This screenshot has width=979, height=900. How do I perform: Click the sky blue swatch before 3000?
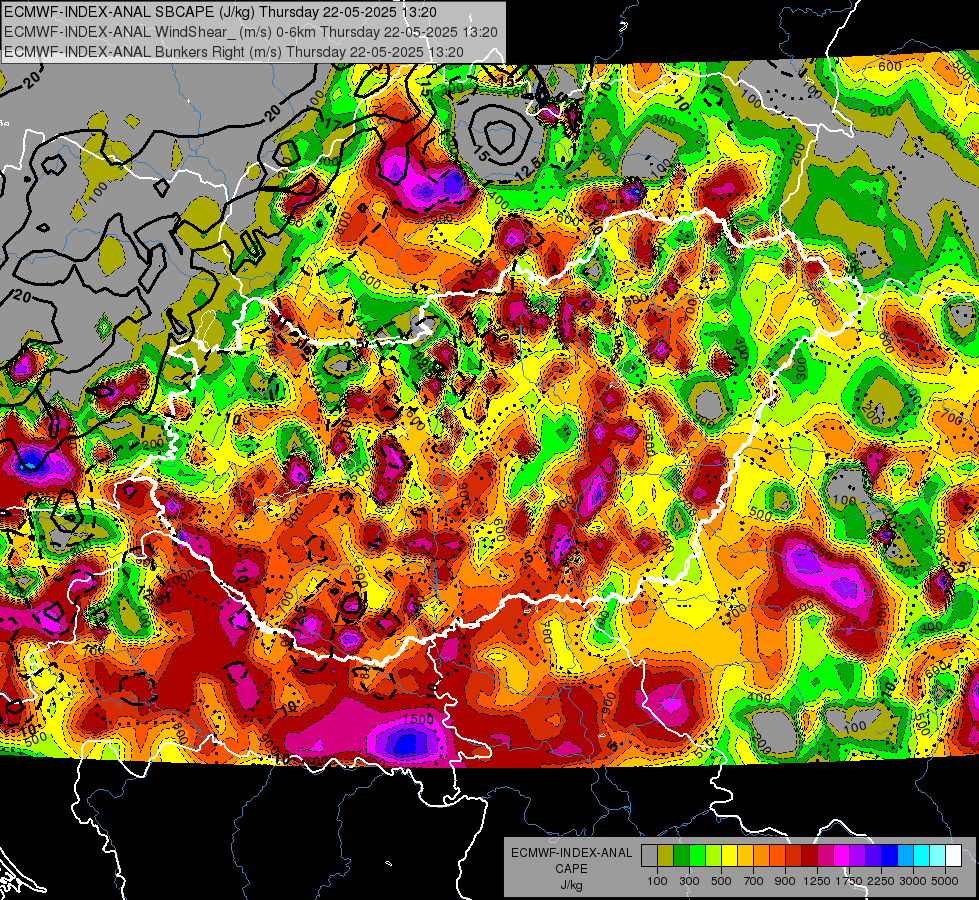[906, 855]
